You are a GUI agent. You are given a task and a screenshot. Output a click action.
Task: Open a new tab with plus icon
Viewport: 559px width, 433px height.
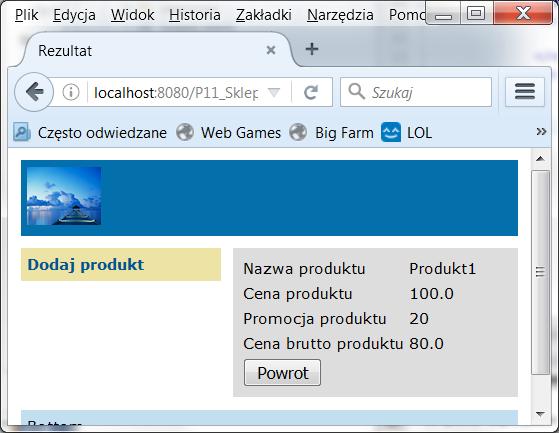(312, 49)
